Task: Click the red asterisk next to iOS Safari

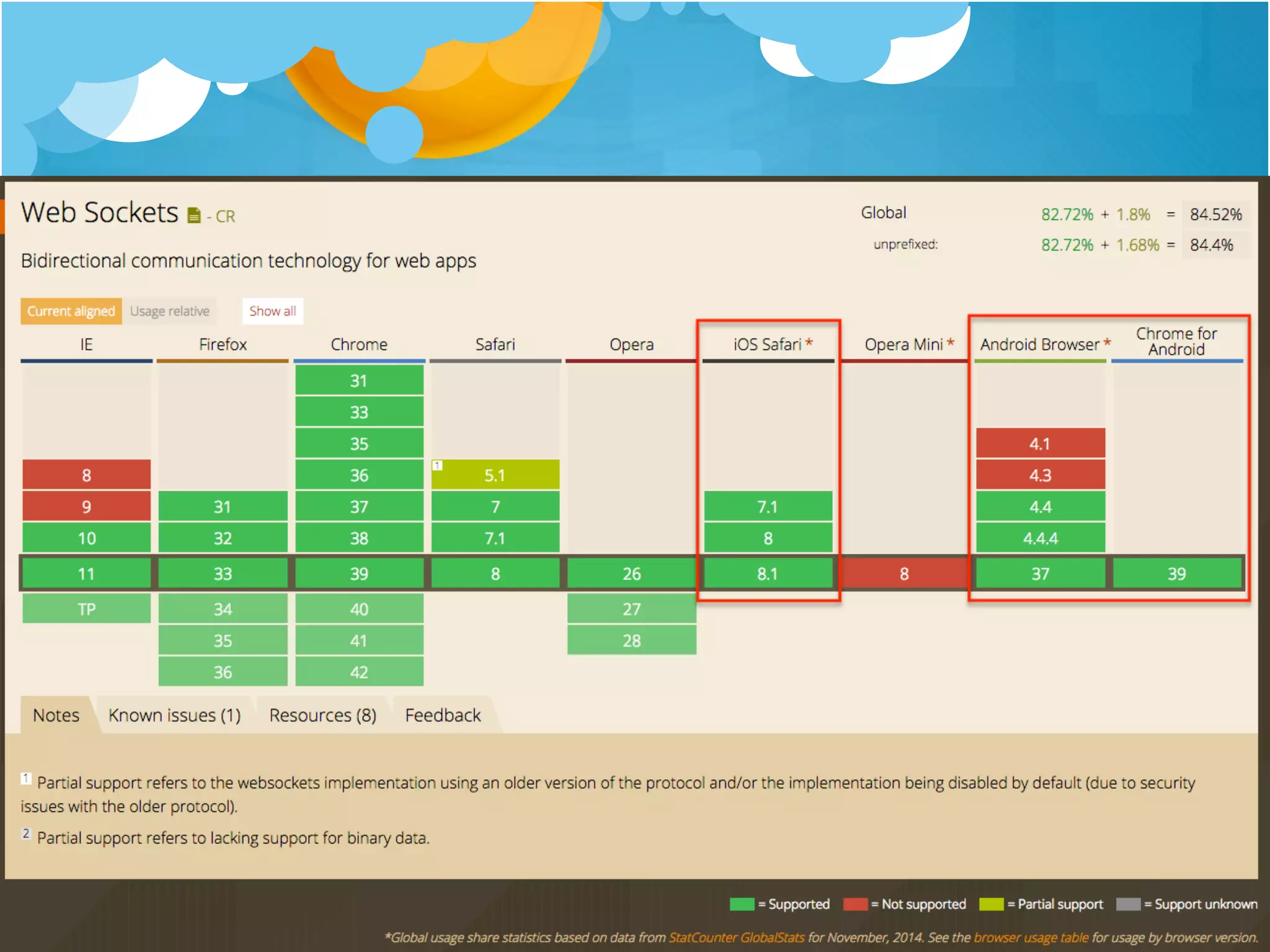Action: coord(809,342)
